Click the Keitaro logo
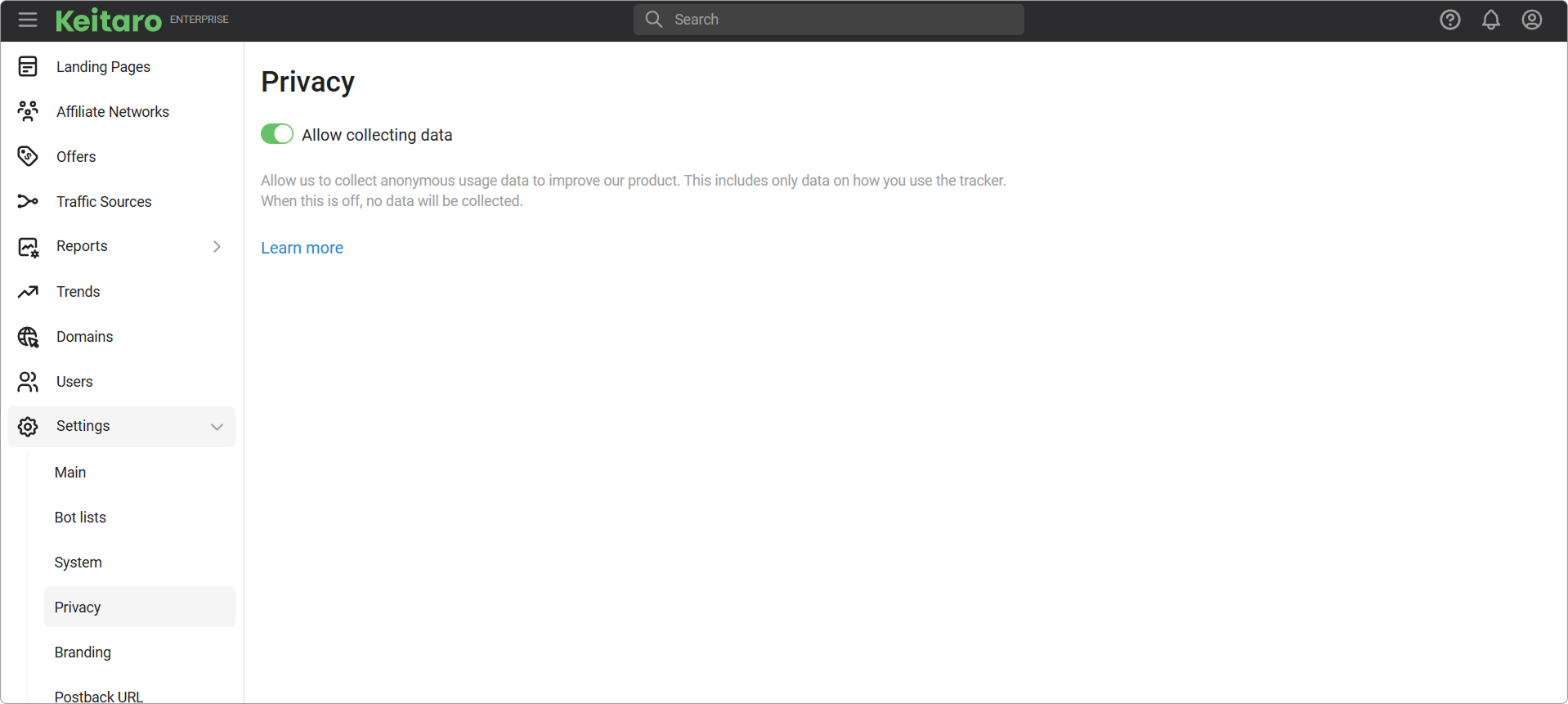Image resolution: width=1568 pixels, height=704 pixels. [109, 20]
